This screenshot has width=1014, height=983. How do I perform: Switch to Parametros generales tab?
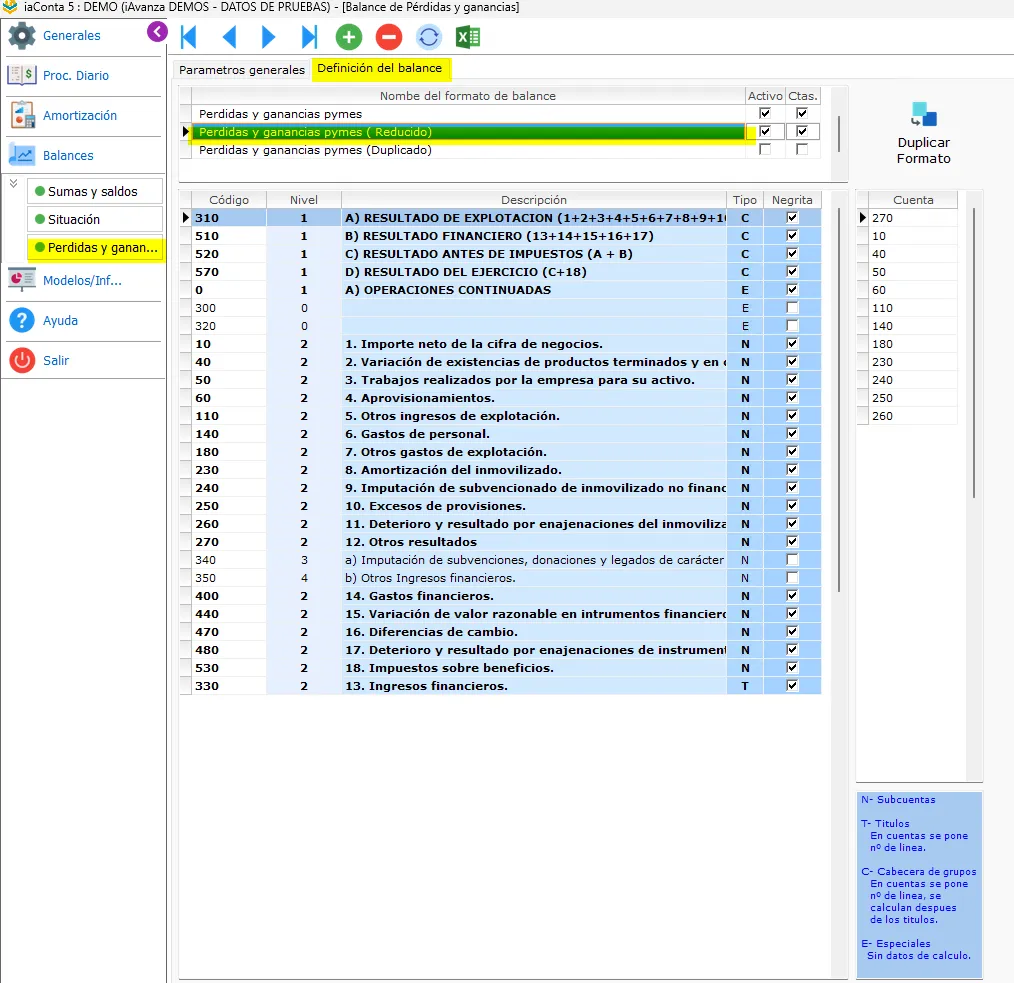(241, 70)
